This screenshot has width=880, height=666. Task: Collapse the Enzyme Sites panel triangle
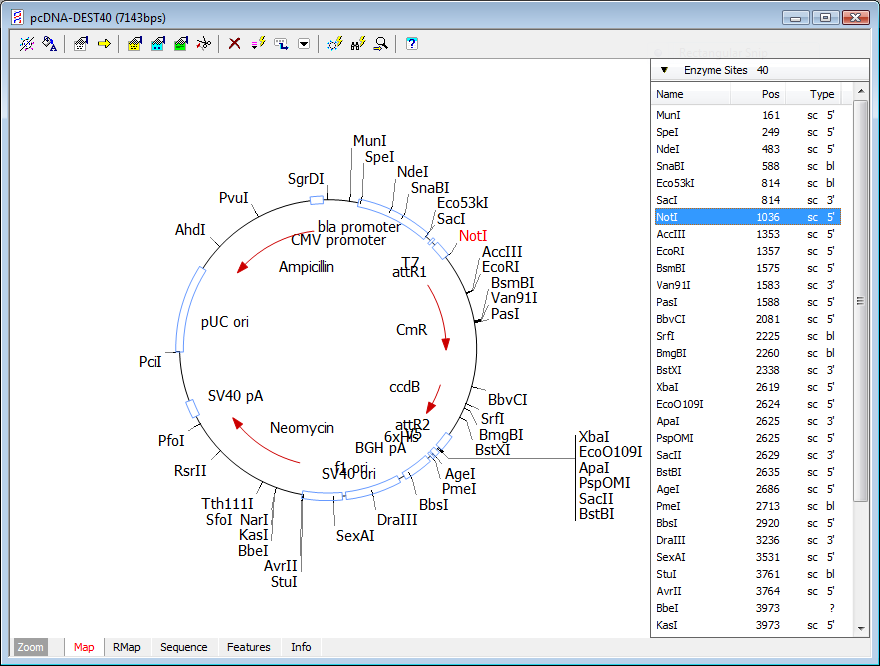click(x=664, y=70)
